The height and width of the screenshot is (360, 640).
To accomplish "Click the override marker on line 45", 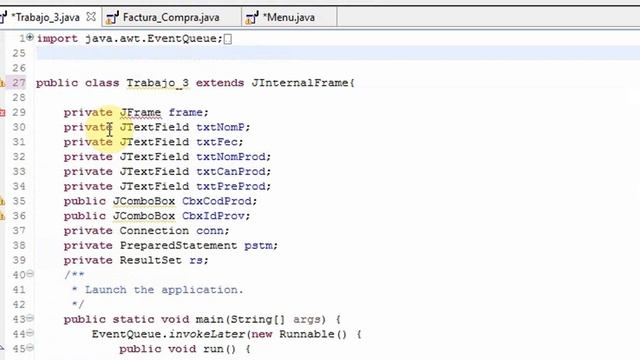I will 2,348.
